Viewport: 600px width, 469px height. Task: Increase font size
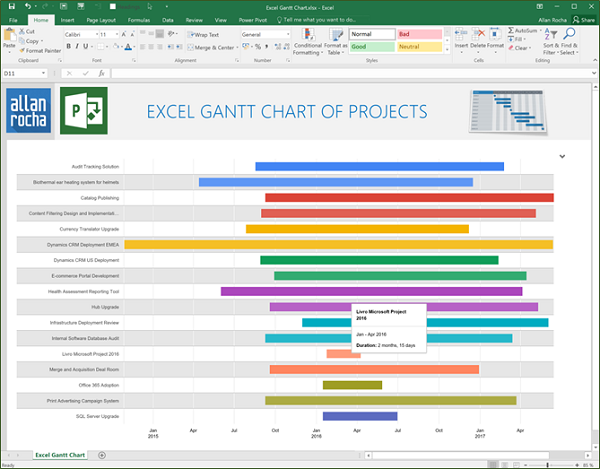(x=124, y=34)
